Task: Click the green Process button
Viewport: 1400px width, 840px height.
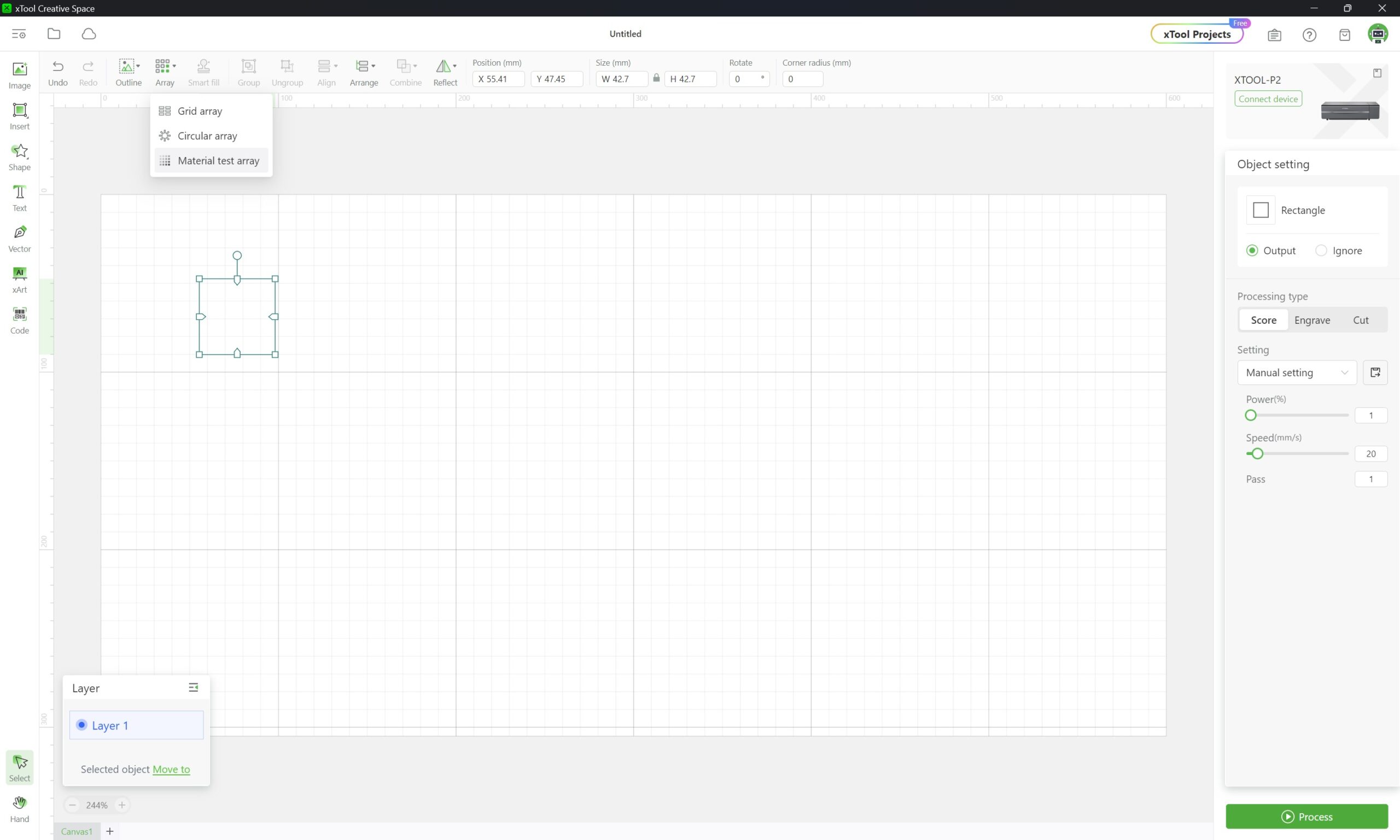Action: 1306,816
